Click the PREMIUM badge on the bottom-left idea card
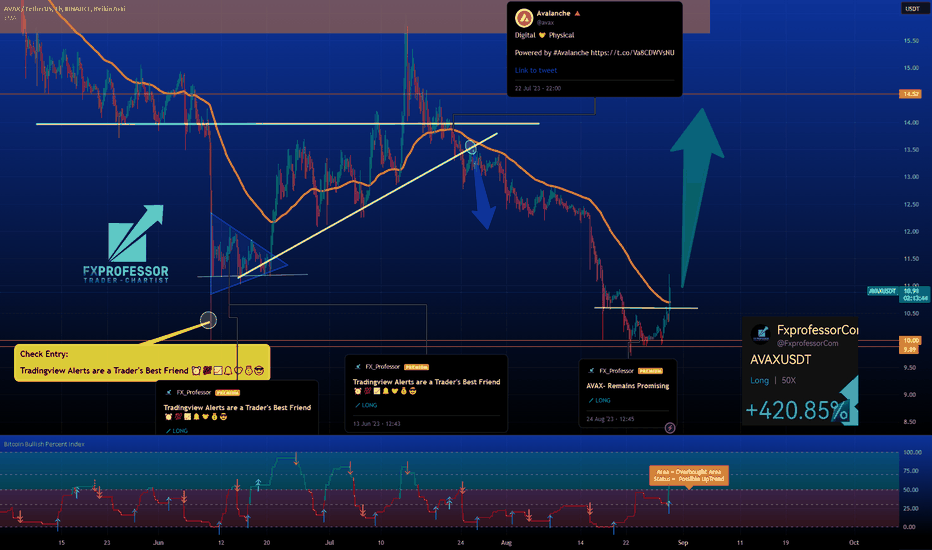This screenshot has height=550, width=932. tap(228, 393)
